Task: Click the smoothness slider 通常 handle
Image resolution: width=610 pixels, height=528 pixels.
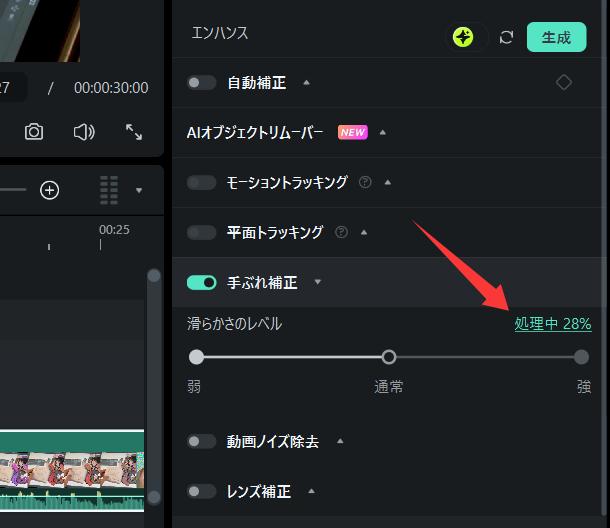Action: (389, 357)
